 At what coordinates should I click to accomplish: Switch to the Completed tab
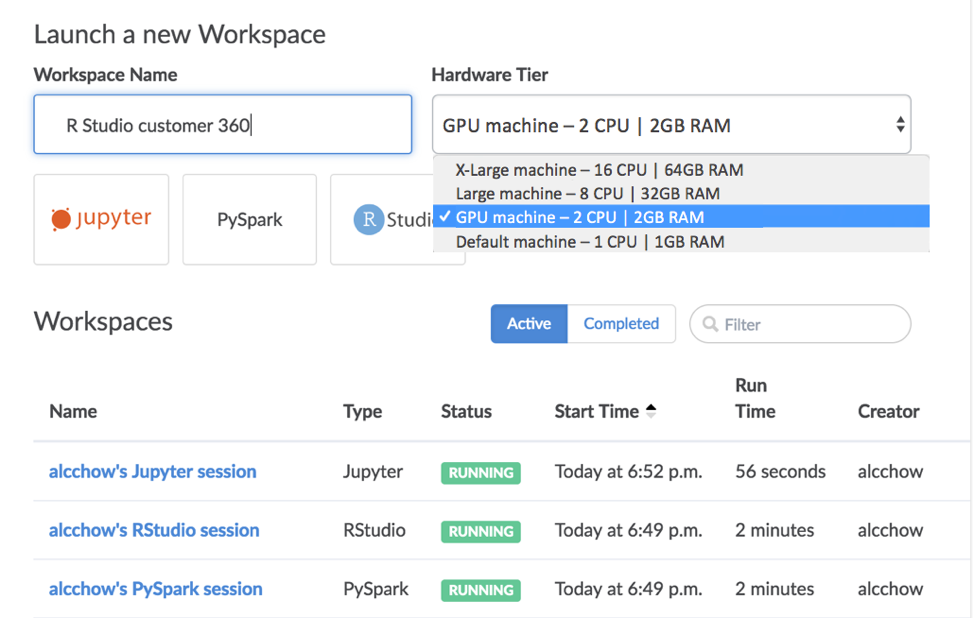coord(621,324)
